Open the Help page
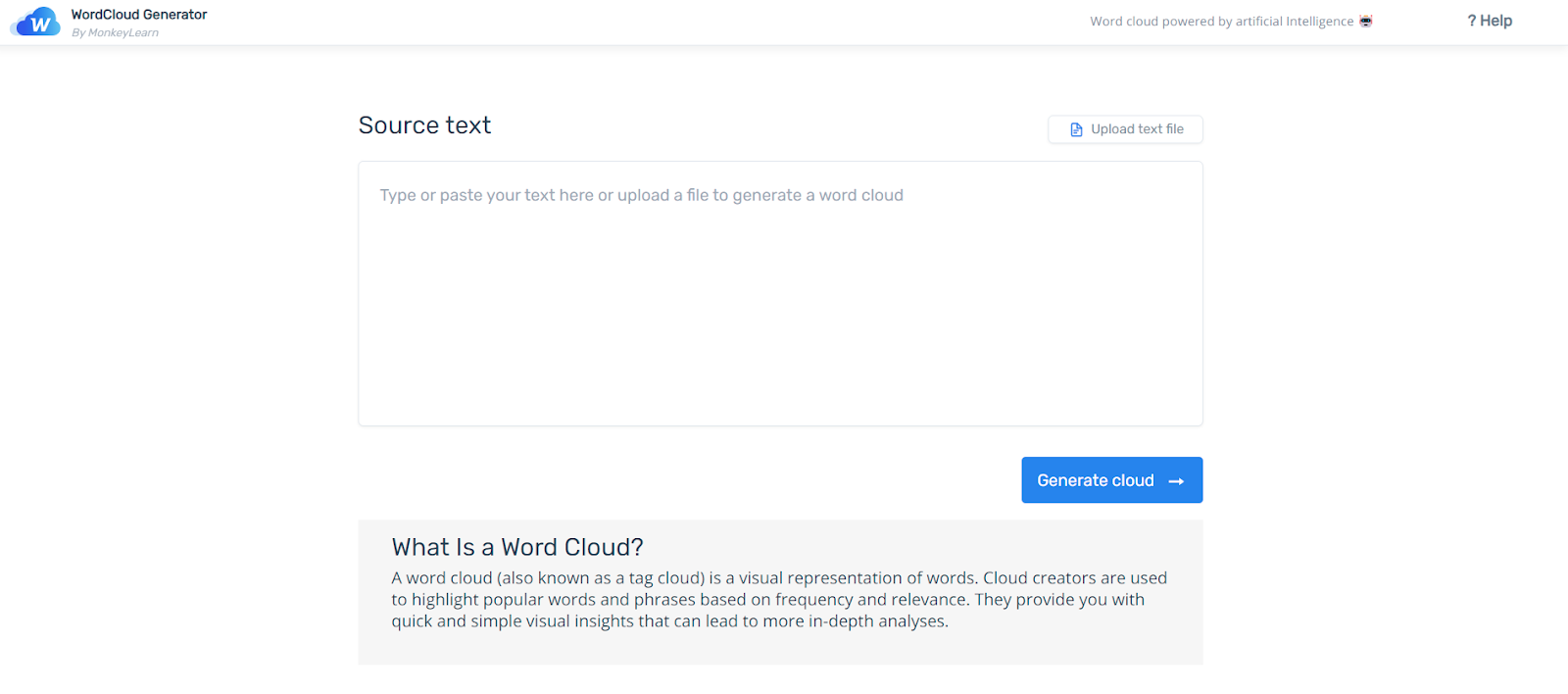 [x=1494, y=21]
